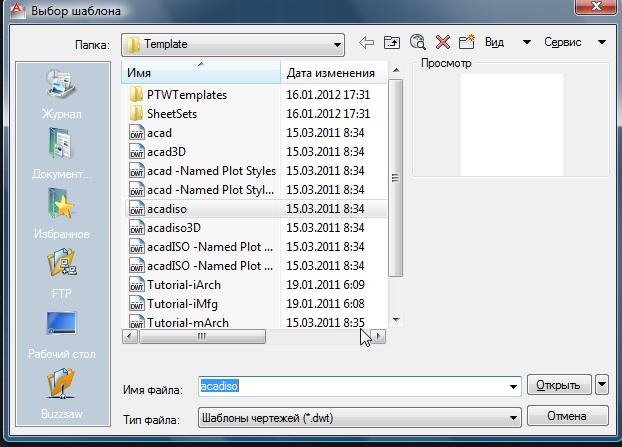Open the Журнал (History) location
Screen dimensions: 622x447
(x=62, y=94)
